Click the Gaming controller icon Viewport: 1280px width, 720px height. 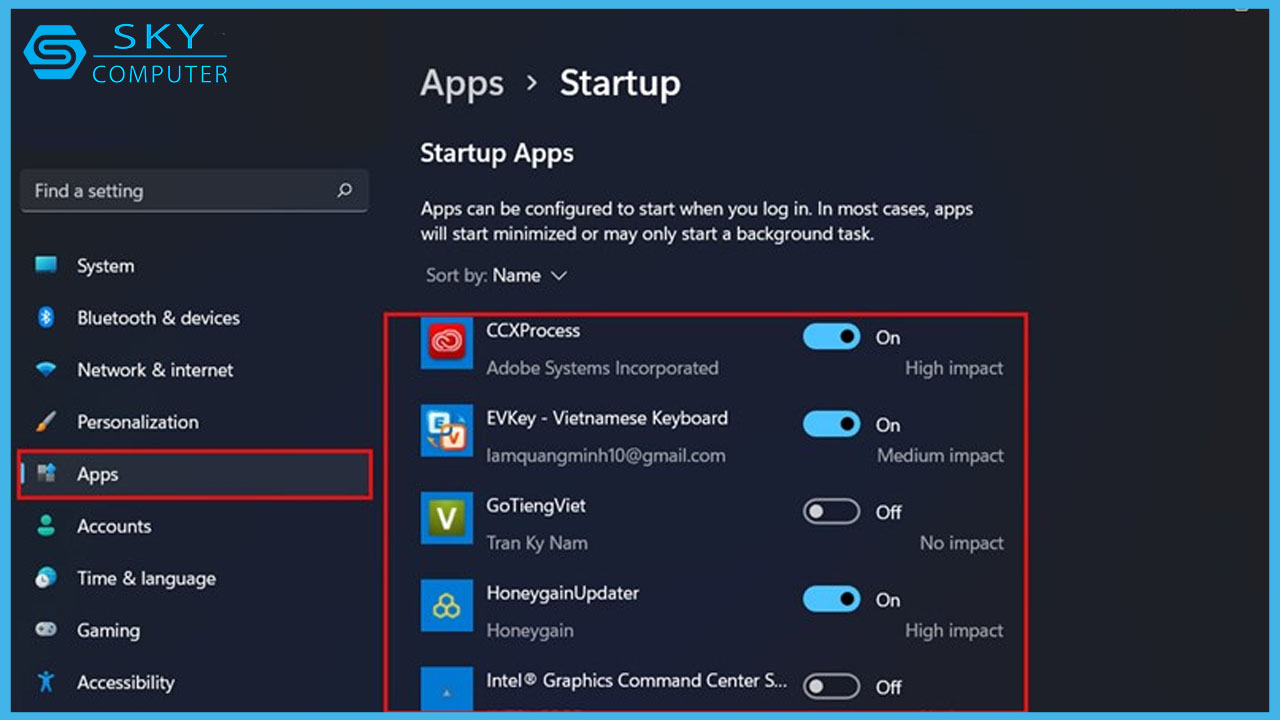pyautogui.click(x=46, y=629)
